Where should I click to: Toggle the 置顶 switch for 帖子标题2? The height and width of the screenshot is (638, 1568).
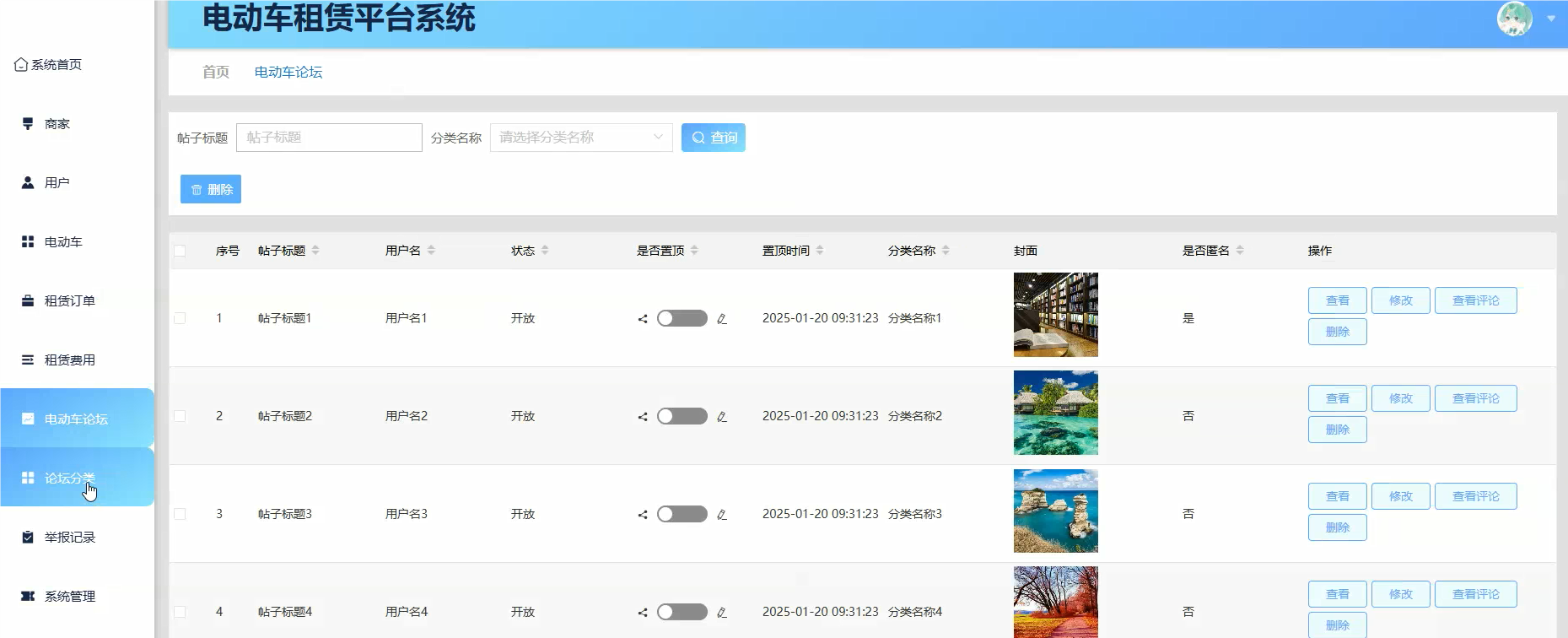pos(682,416)
